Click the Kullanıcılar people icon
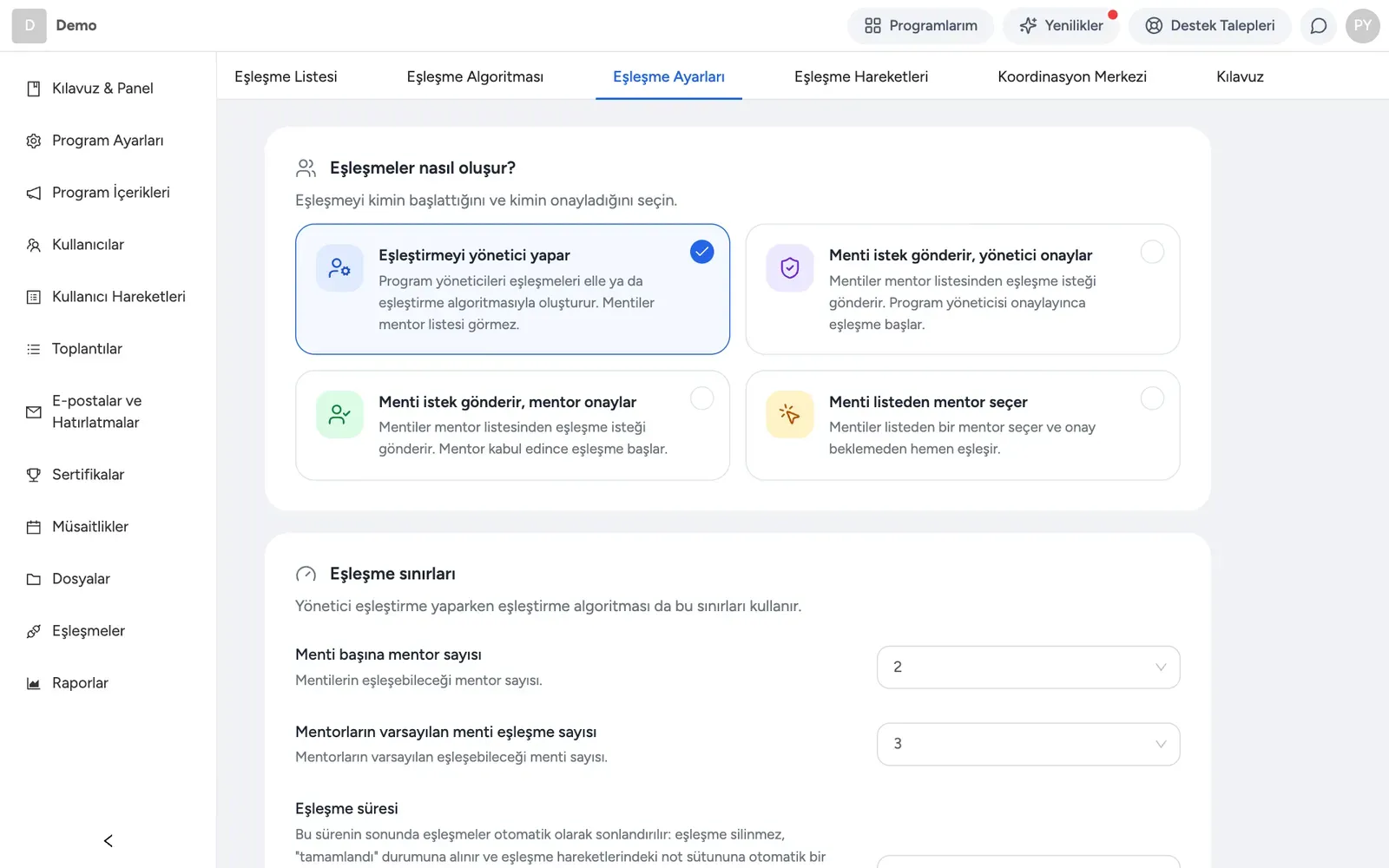Image resolution: width=1389 pixels, height=868 pixels. pos(34,245)
